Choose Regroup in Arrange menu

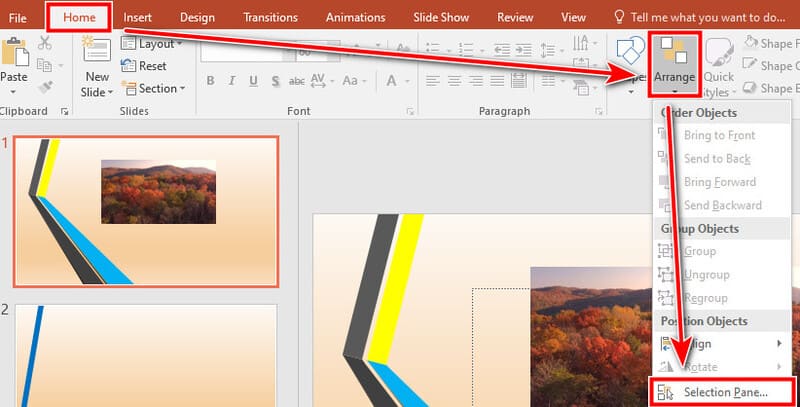pos(722,298)
